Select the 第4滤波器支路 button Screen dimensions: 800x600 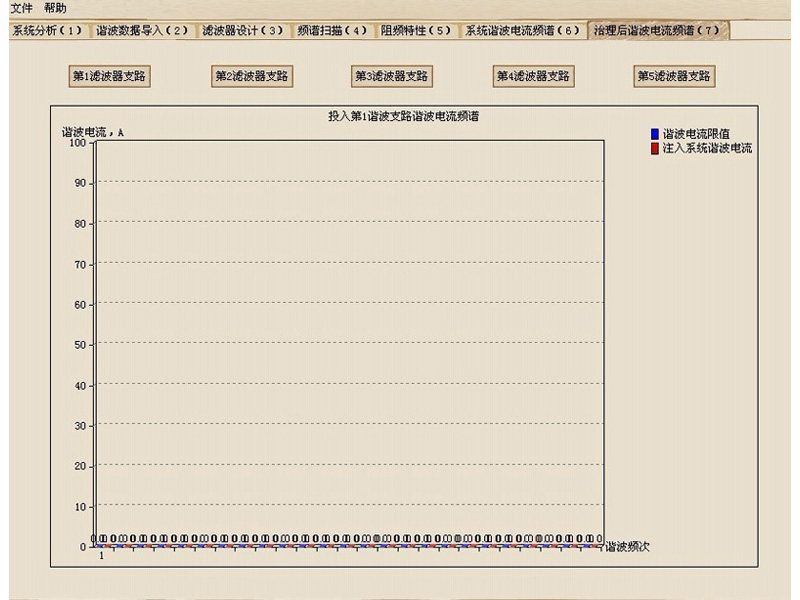coord(533,76)
